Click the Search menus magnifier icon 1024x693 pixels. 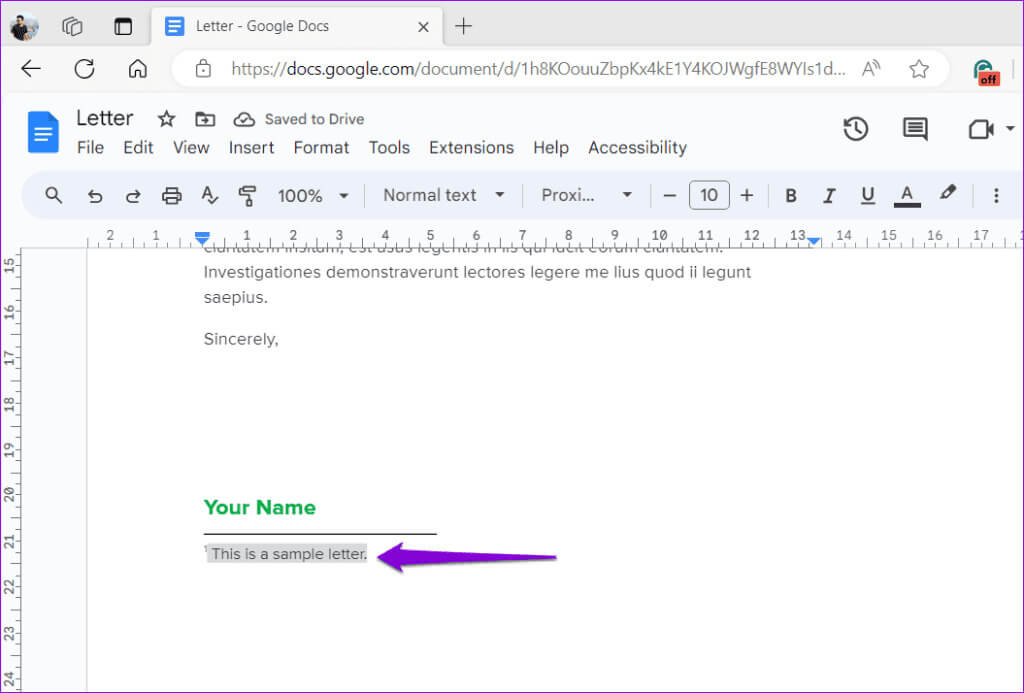pyautogui.click(x=54, y=196)
